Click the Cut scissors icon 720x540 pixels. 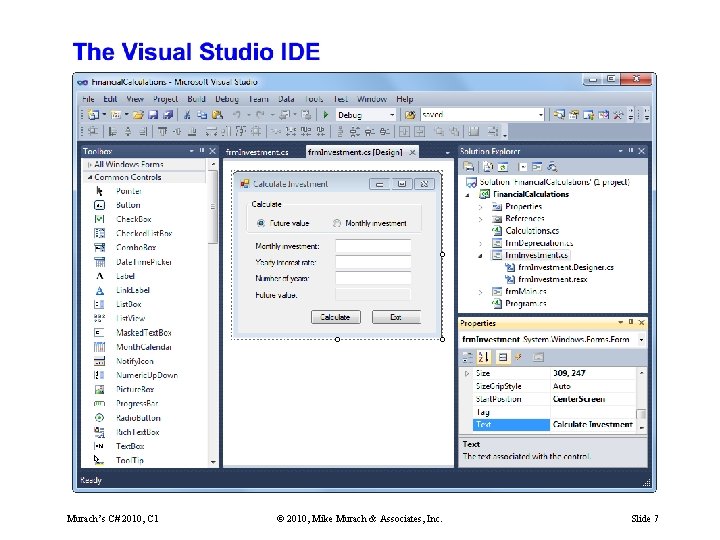point(187,115)
